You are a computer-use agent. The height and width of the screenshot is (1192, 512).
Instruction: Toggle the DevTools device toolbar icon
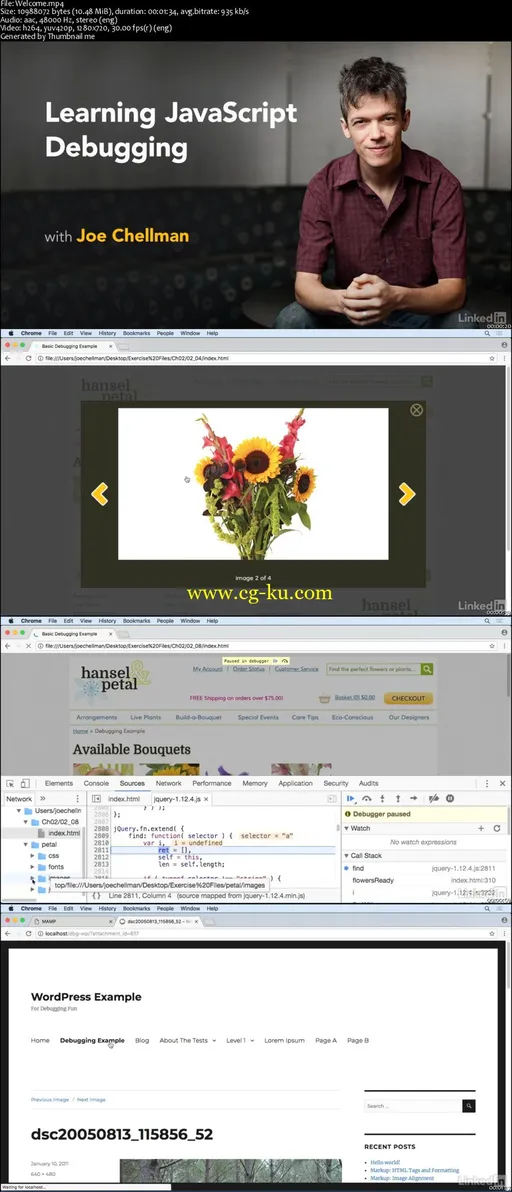click(x=25, y=783)
